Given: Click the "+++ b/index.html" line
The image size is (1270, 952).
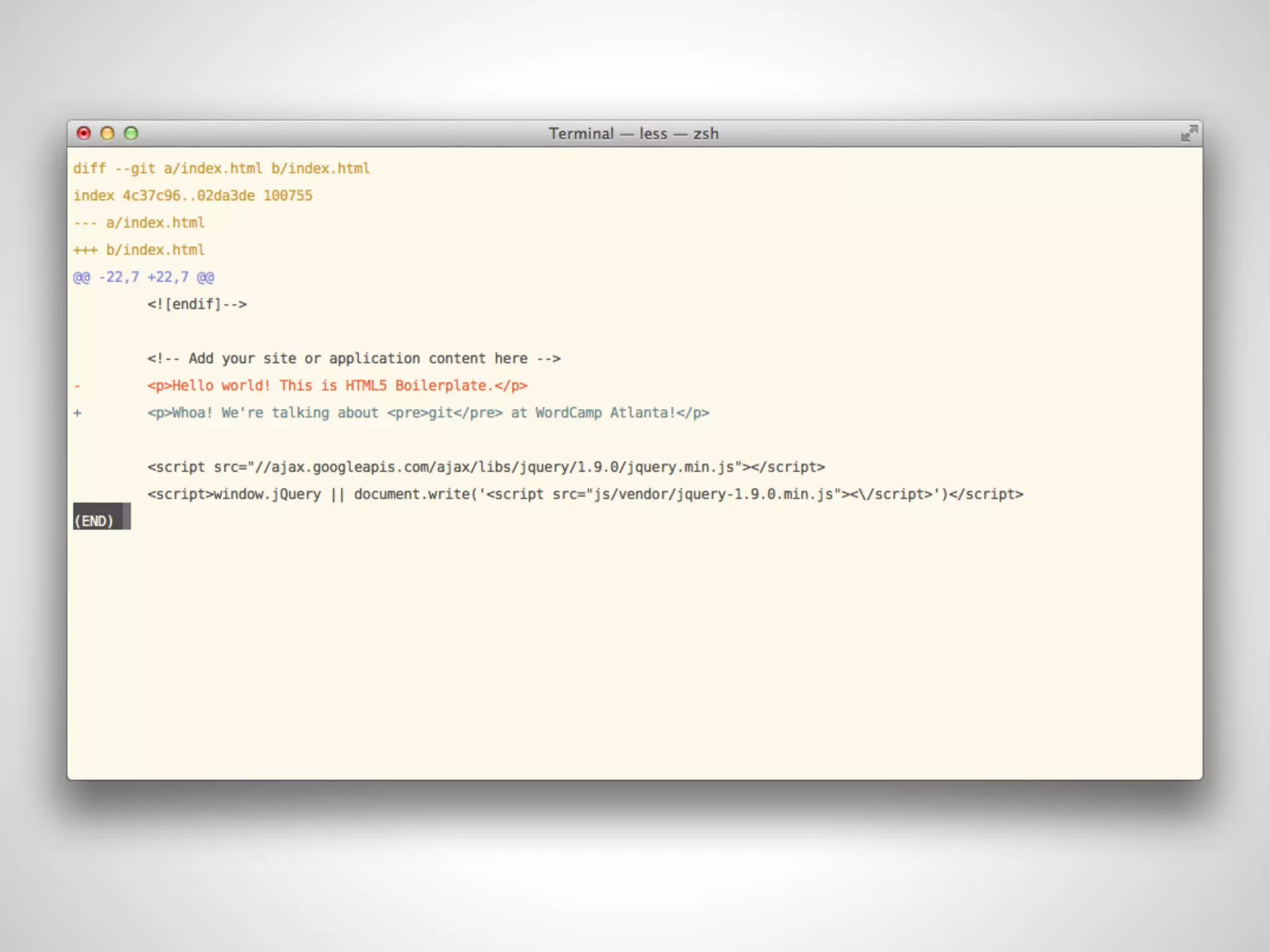Looking at the screenshot, I should click(139, 250).
